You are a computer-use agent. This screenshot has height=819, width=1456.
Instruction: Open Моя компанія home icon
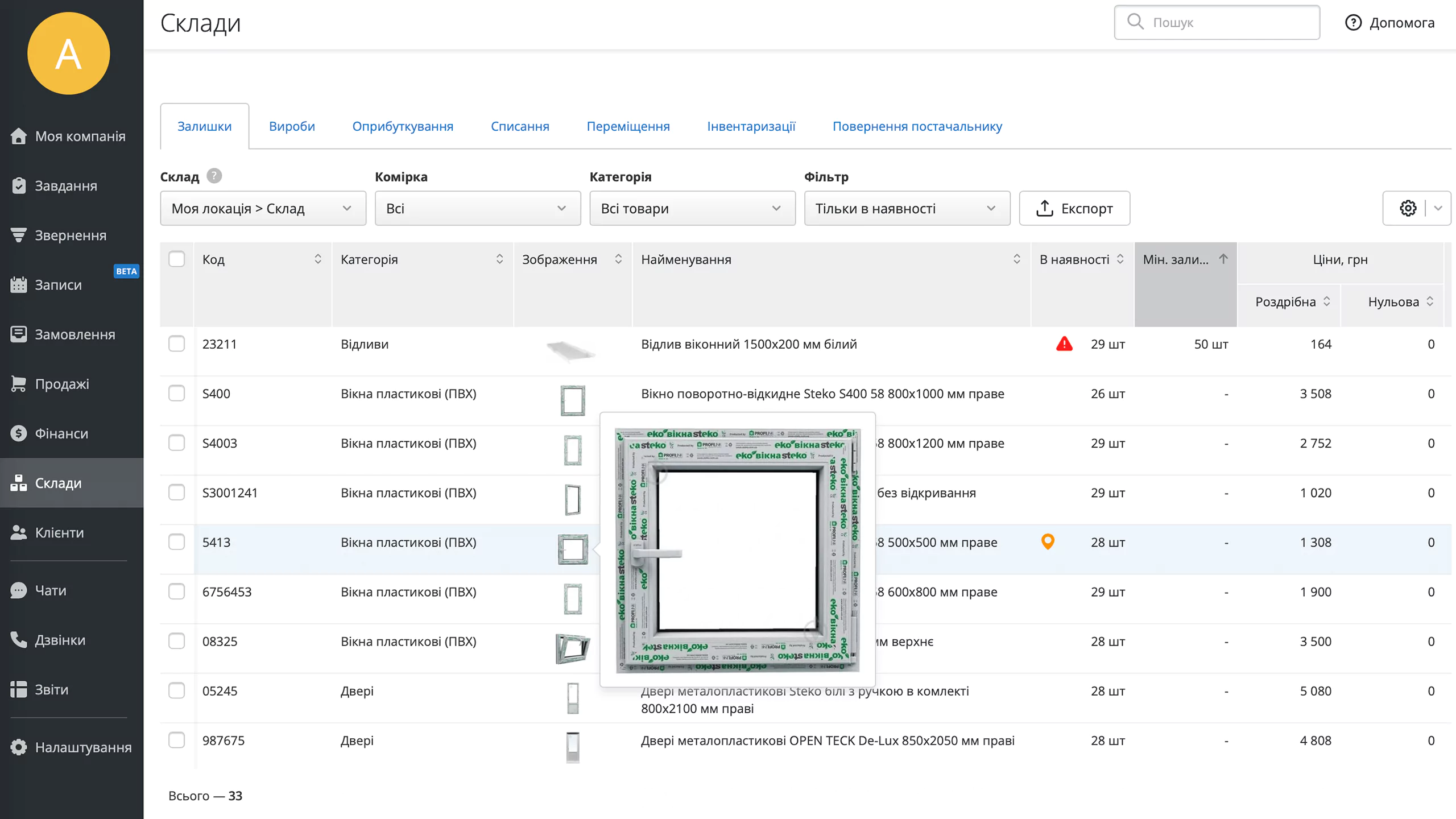coord(19,136)
